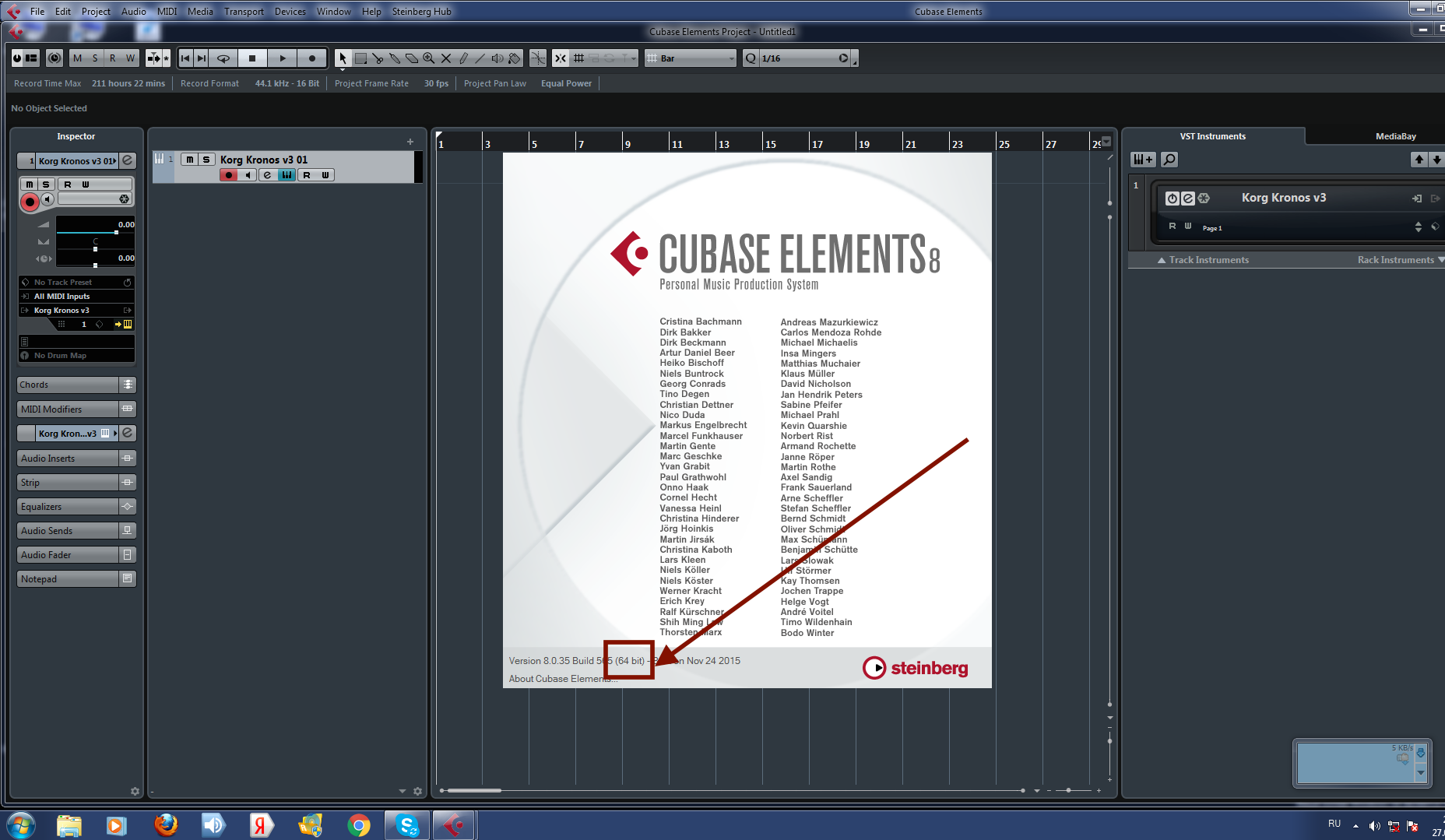Image resolution: width=1445 pixels, height=840 pixels.
Task: Click the transport Record button
Action: 312,58
